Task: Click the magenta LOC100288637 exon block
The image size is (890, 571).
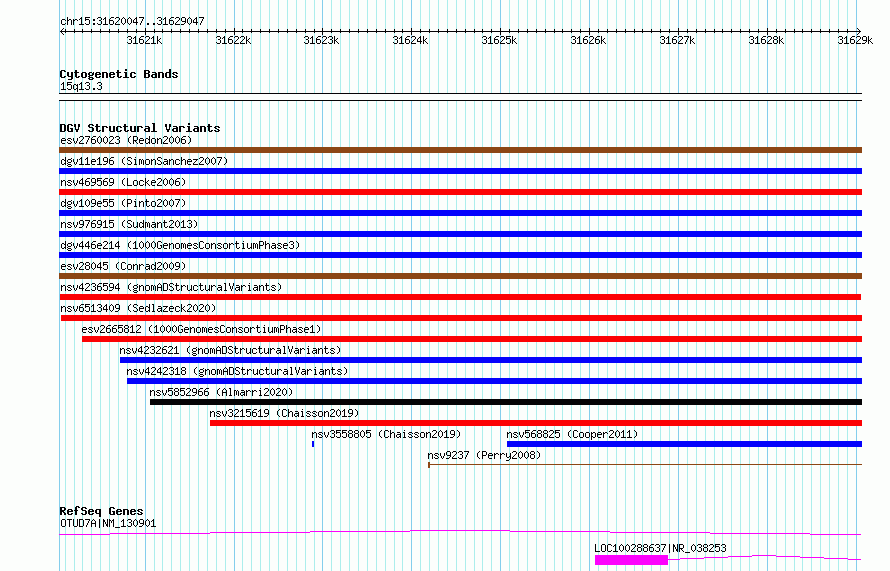Action: click(631, 560)
